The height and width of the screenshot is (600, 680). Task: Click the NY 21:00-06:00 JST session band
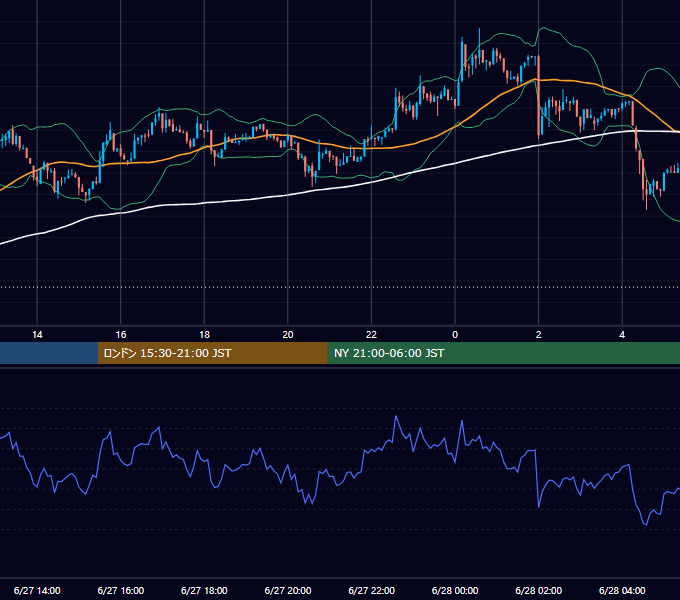point(503,353)
